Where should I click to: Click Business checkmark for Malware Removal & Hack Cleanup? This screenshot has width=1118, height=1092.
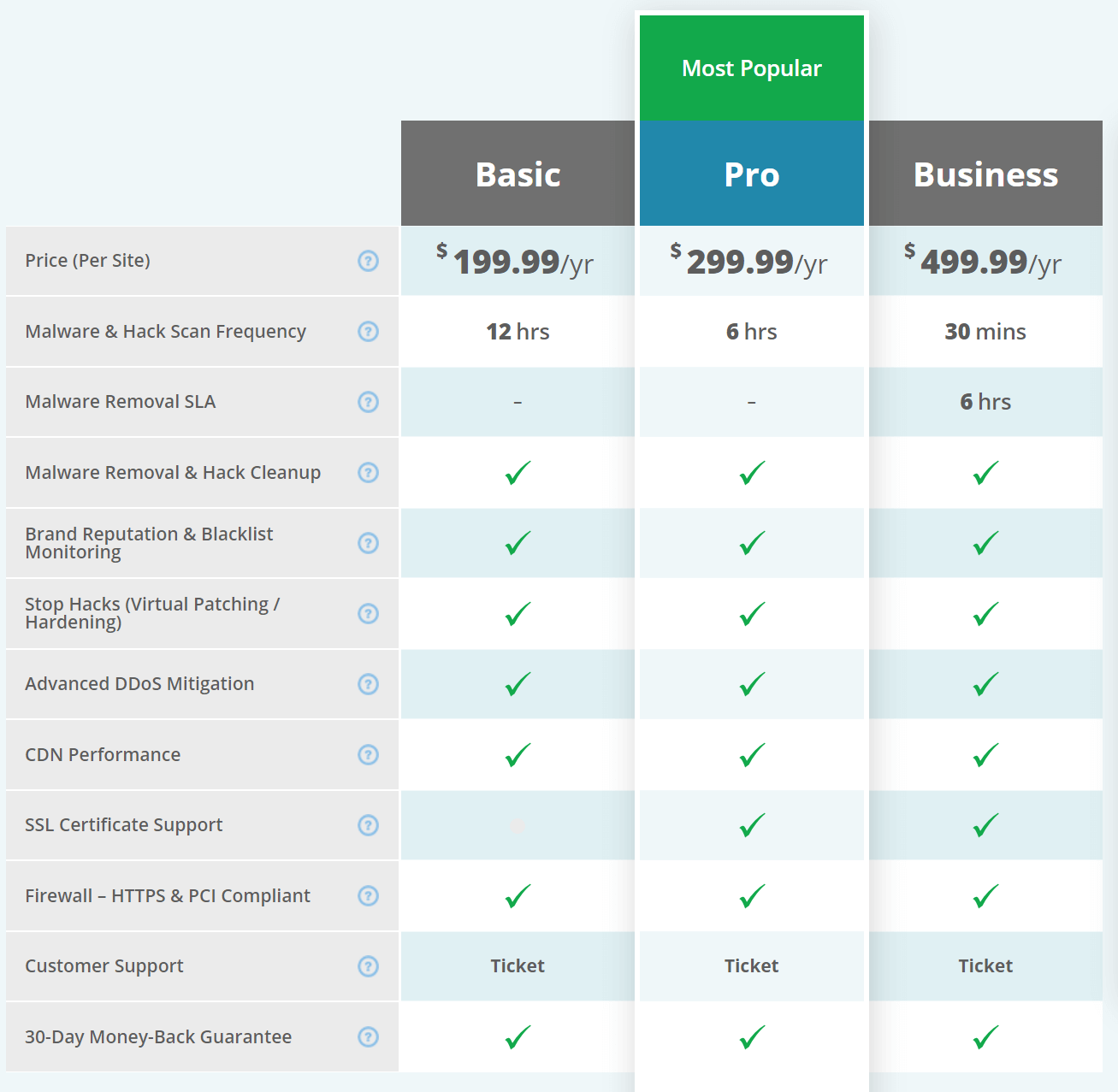(985, 473)
